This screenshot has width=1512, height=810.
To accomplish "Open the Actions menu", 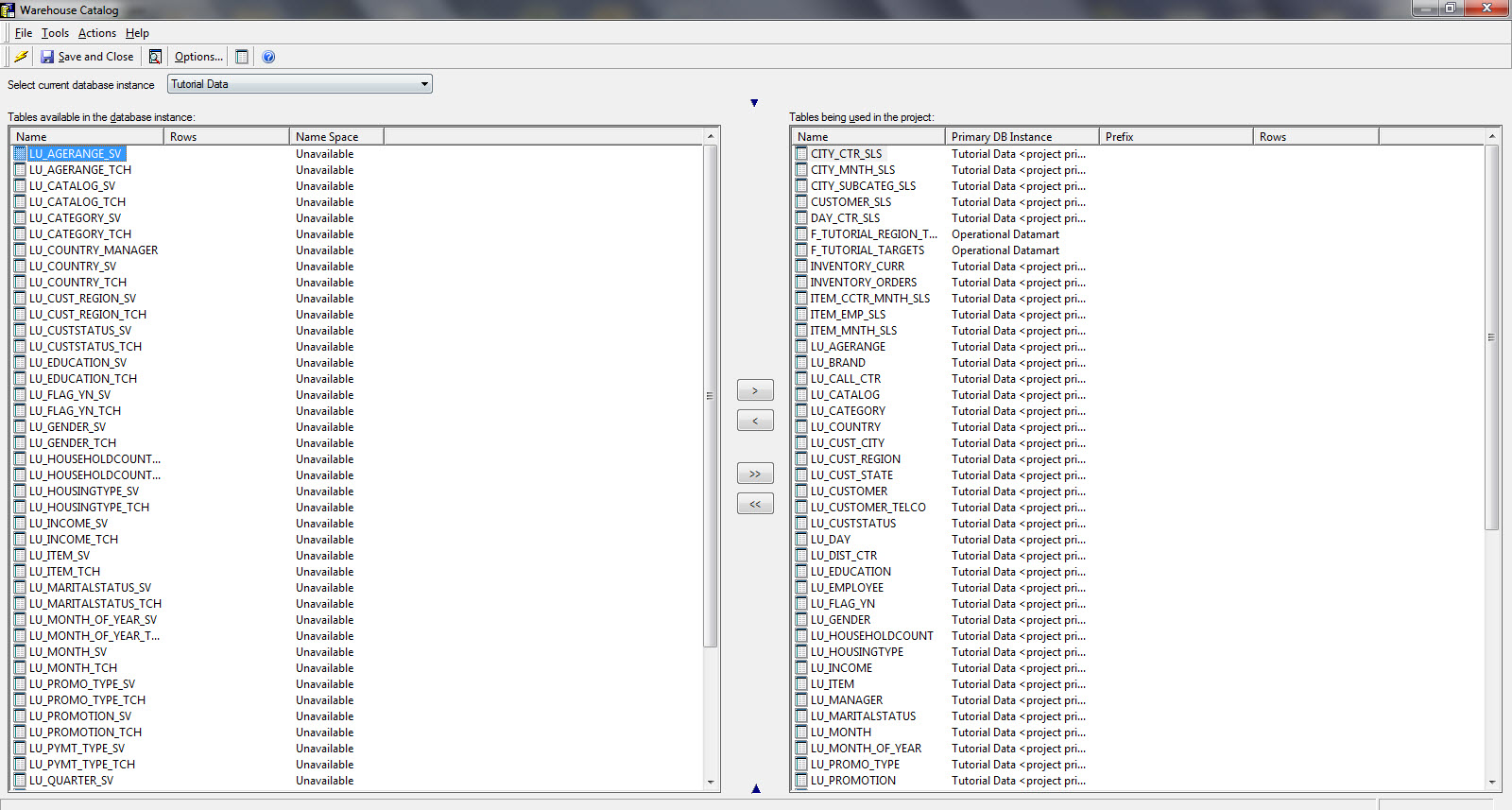I will click(x=97, y=33).
